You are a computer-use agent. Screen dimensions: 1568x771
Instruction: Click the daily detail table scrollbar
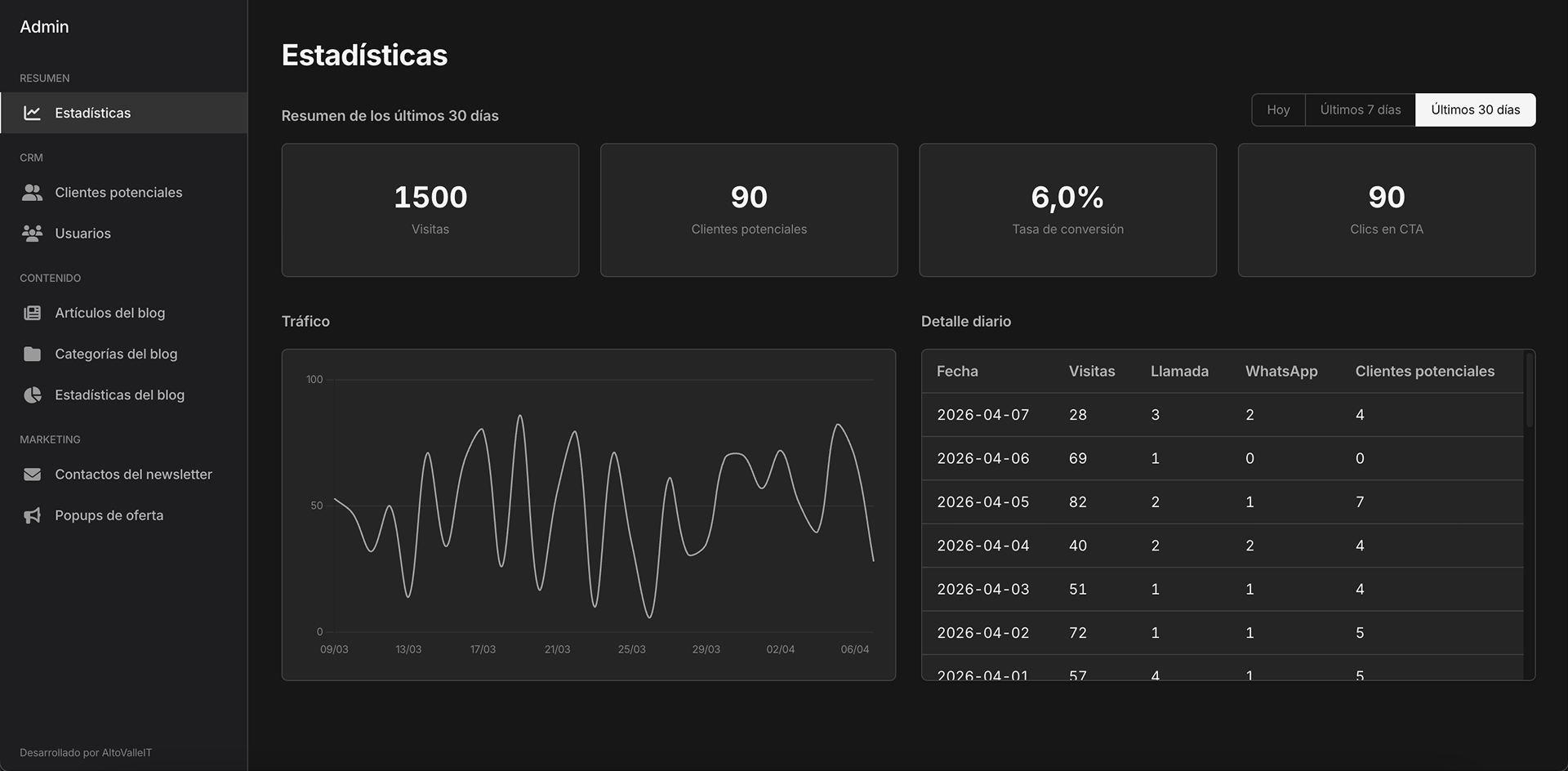coord(1529,392)
